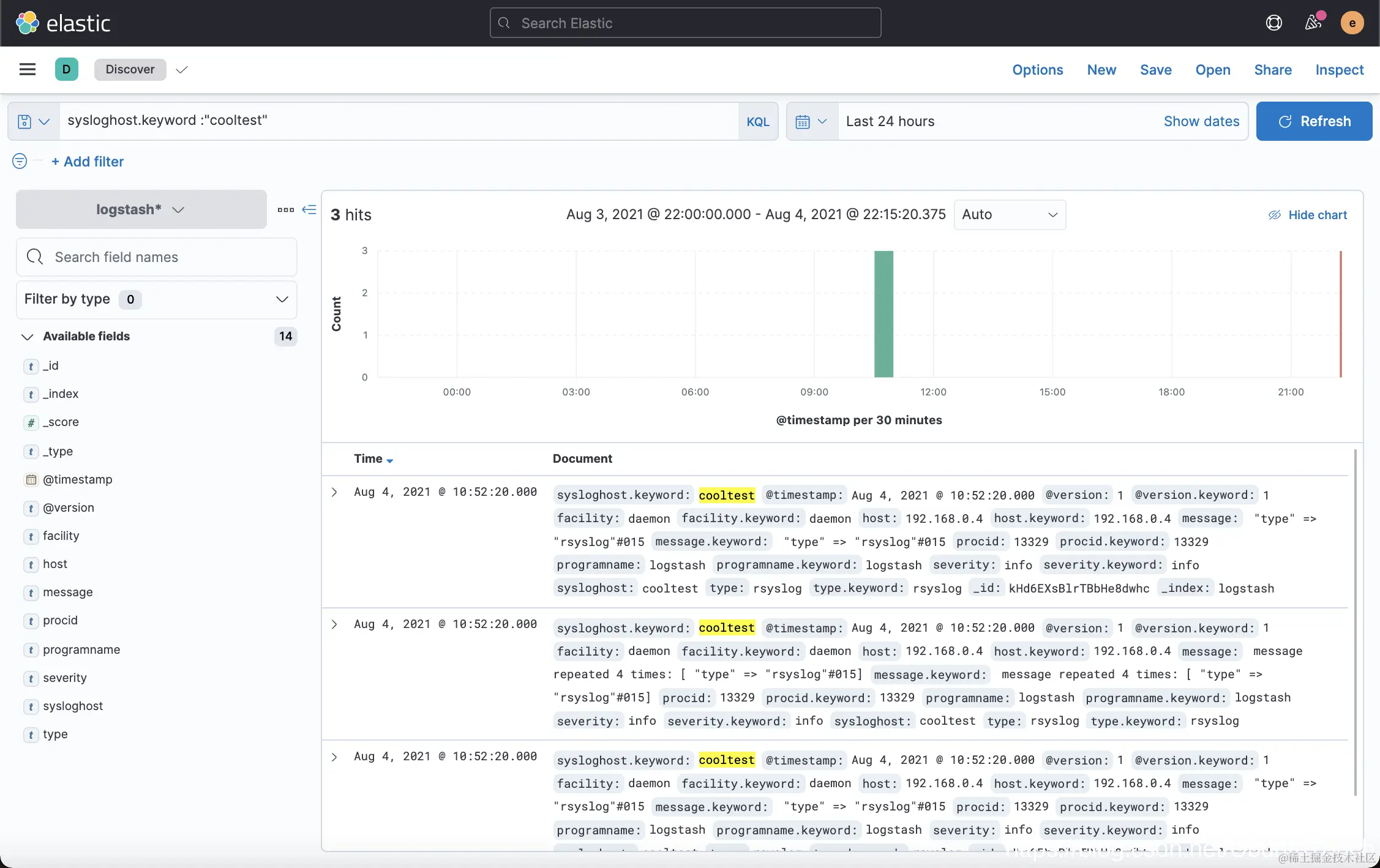Viewport: 1380px width, 868px height.
Task: Open the Inspect menu item
Action: (x=1339, y=70)
